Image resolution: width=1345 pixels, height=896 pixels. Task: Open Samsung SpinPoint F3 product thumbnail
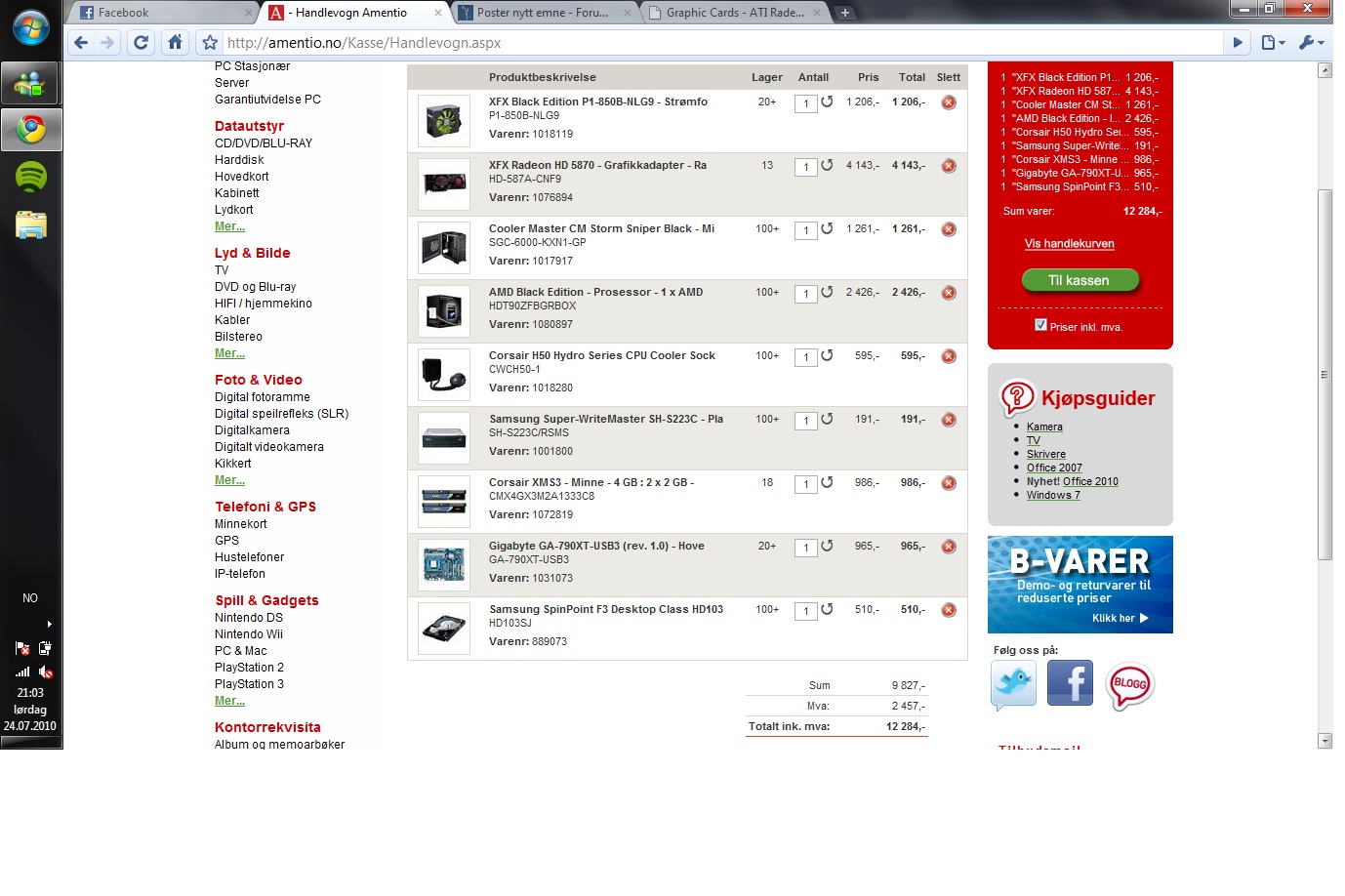(x=444, y=629)
